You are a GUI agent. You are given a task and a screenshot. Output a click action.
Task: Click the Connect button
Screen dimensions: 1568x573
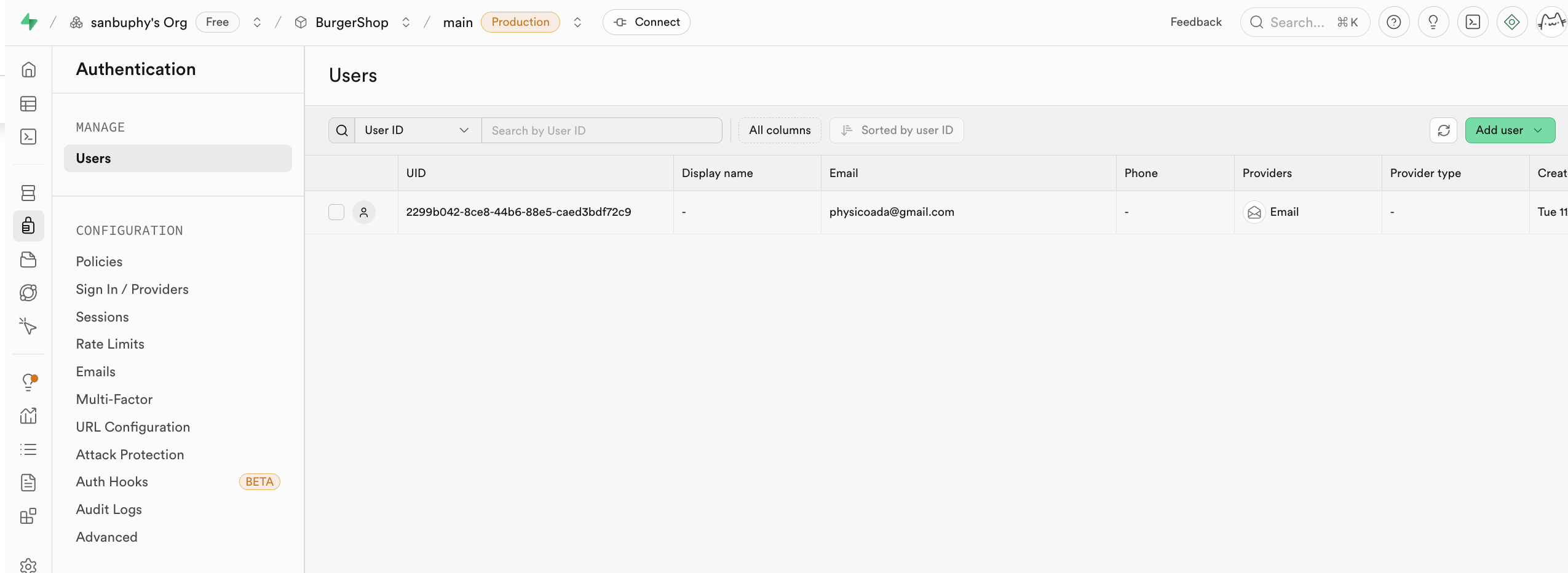[x=646, y=22]
